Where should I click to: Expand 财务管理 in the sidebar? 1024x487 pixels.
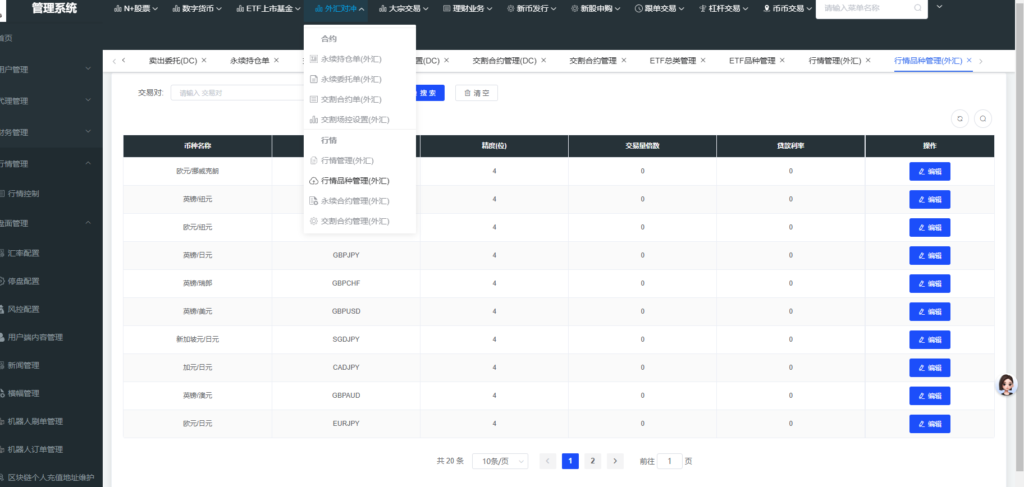click(51, 132)
